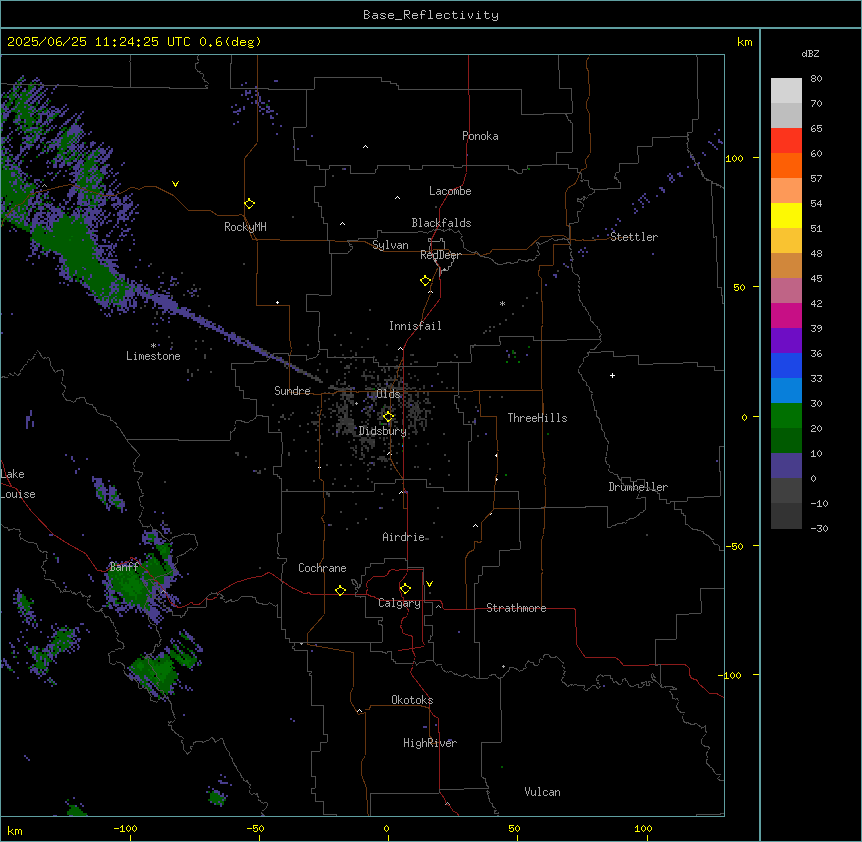Click the red 65 dBZ legend swatch
The width and height of the screenshot is (862, 842).
tap(786, 141)
